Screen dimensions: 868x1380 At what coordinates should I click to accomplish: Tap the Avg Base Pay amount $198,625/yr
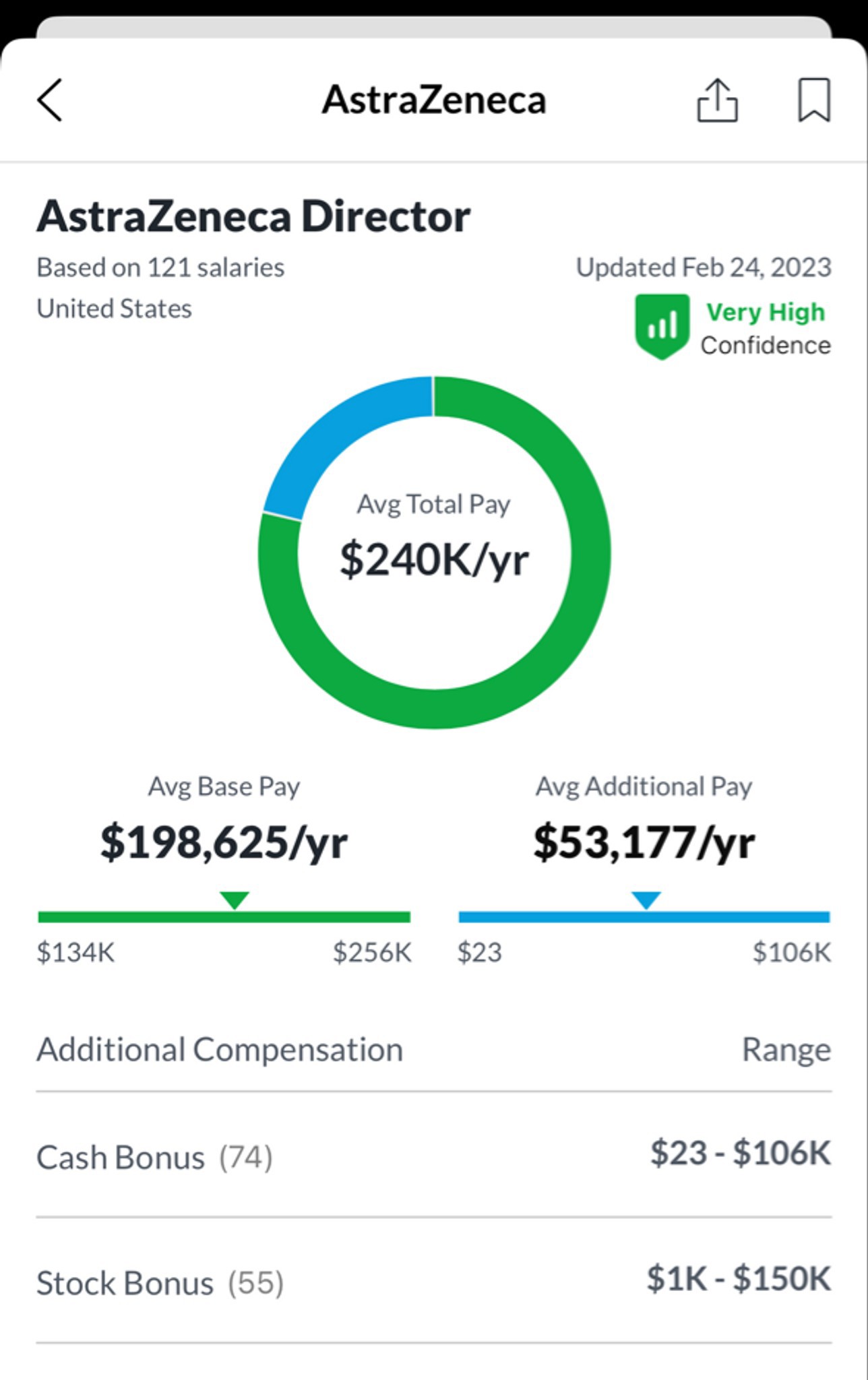[224, 842]
